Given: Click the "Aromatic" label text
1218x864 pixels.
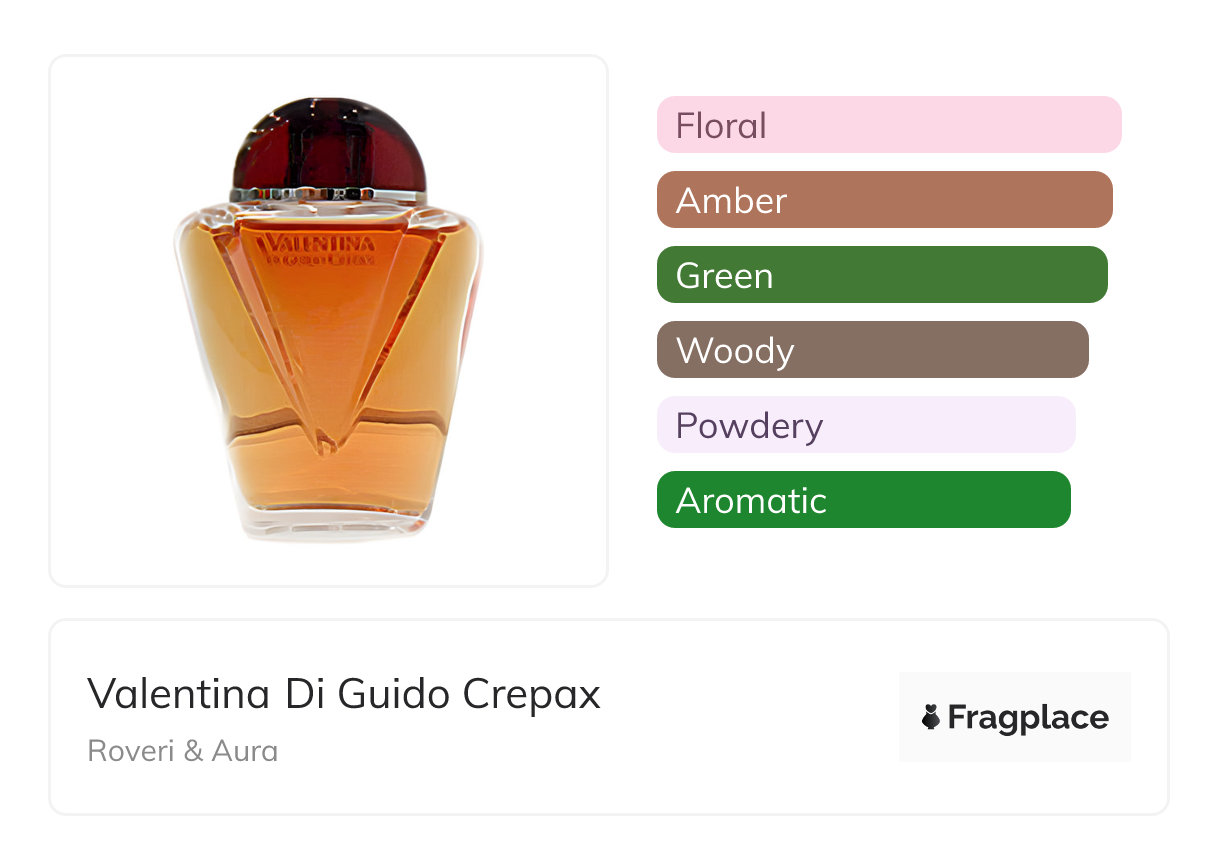Looking at the screenshot, I should [x=751, y=501].
